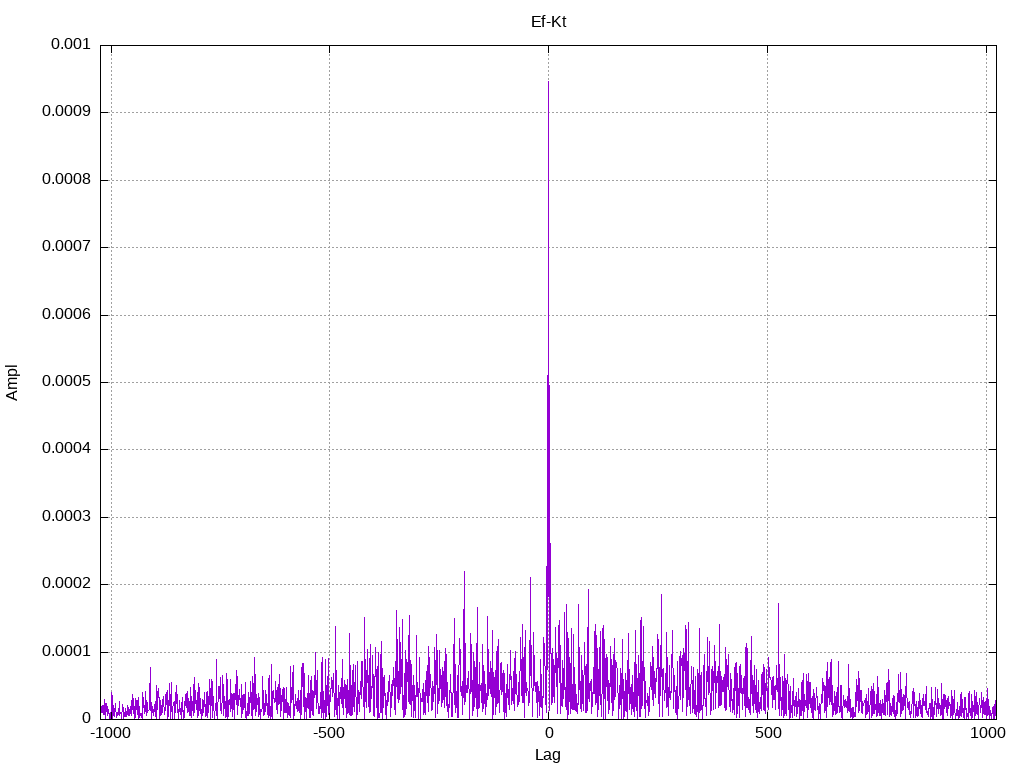1024x768 pixels.
Task: Click the tall spike near lag 500
Action: coord(778,605)
